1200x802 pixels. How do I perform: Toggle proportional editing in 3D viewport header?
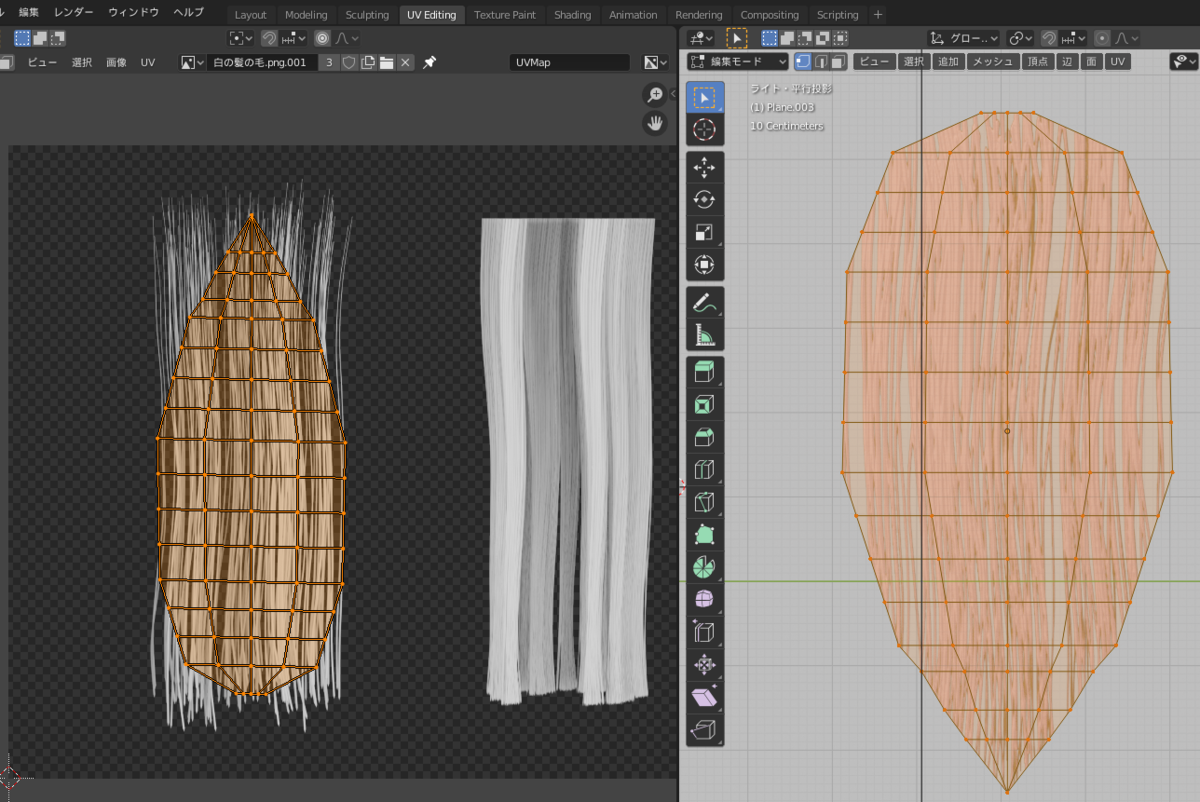1101,38
